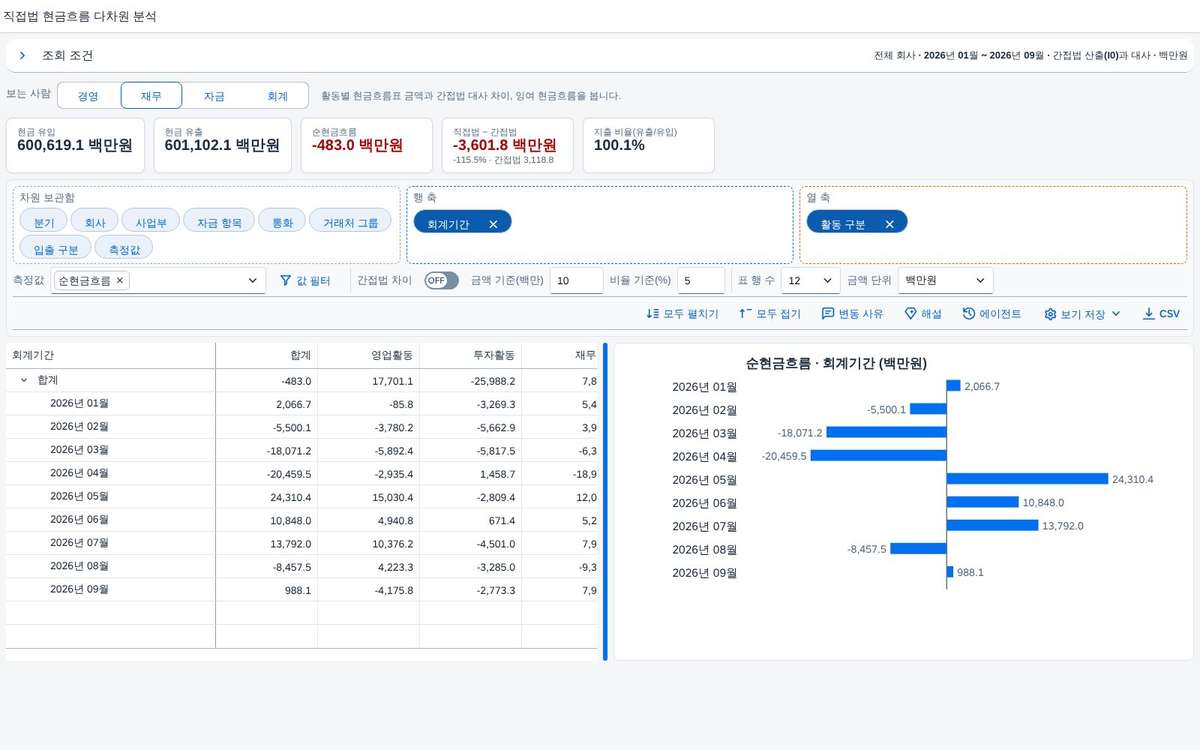The height and width of the screenshot is (750, 1200).
Task: Click the 지출 비율 KPI card
Action: (x=649, y=145)
